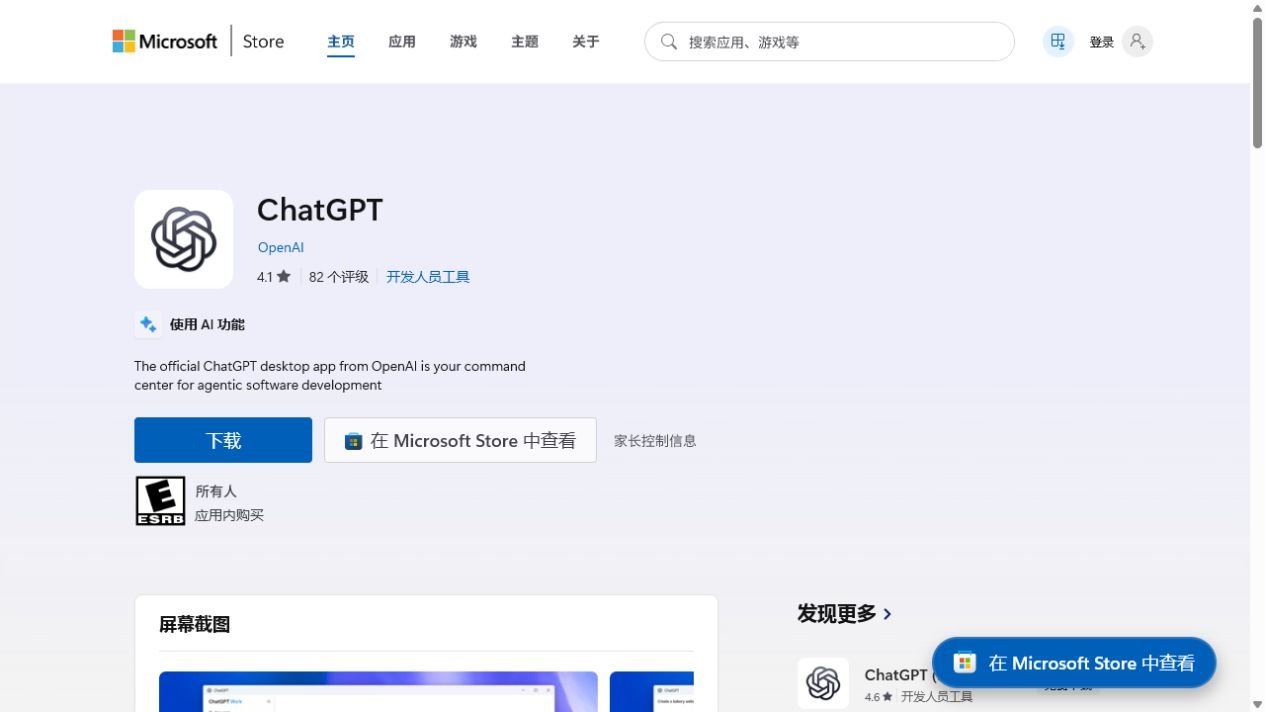Image resolution: width=1265 pixels, height=712 pixels.
Task: Open the Store home link
Action: click(263, 41)
